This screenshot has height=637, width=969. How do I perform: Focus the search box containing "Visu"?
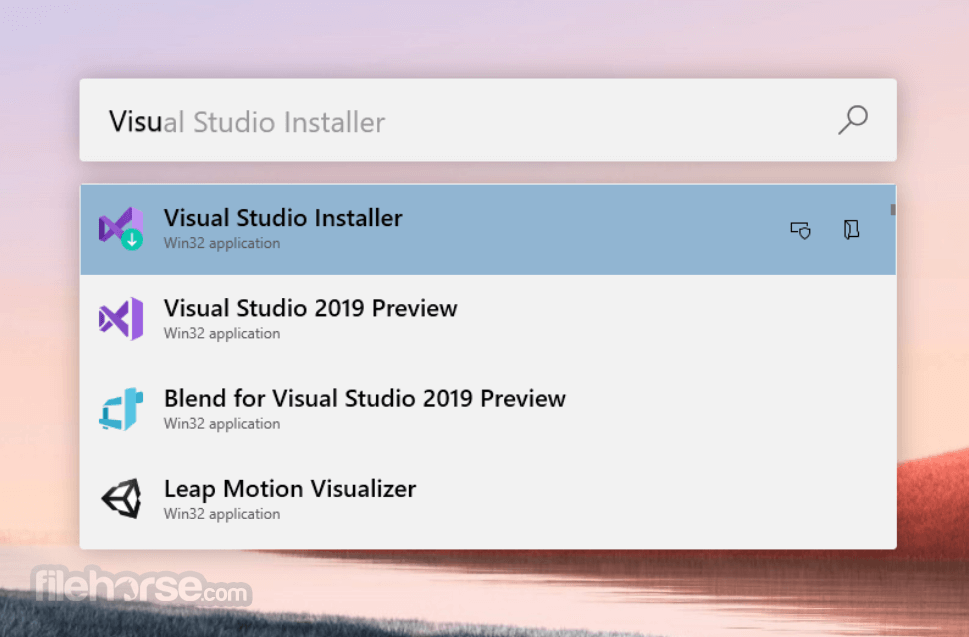tap(488, 120)
